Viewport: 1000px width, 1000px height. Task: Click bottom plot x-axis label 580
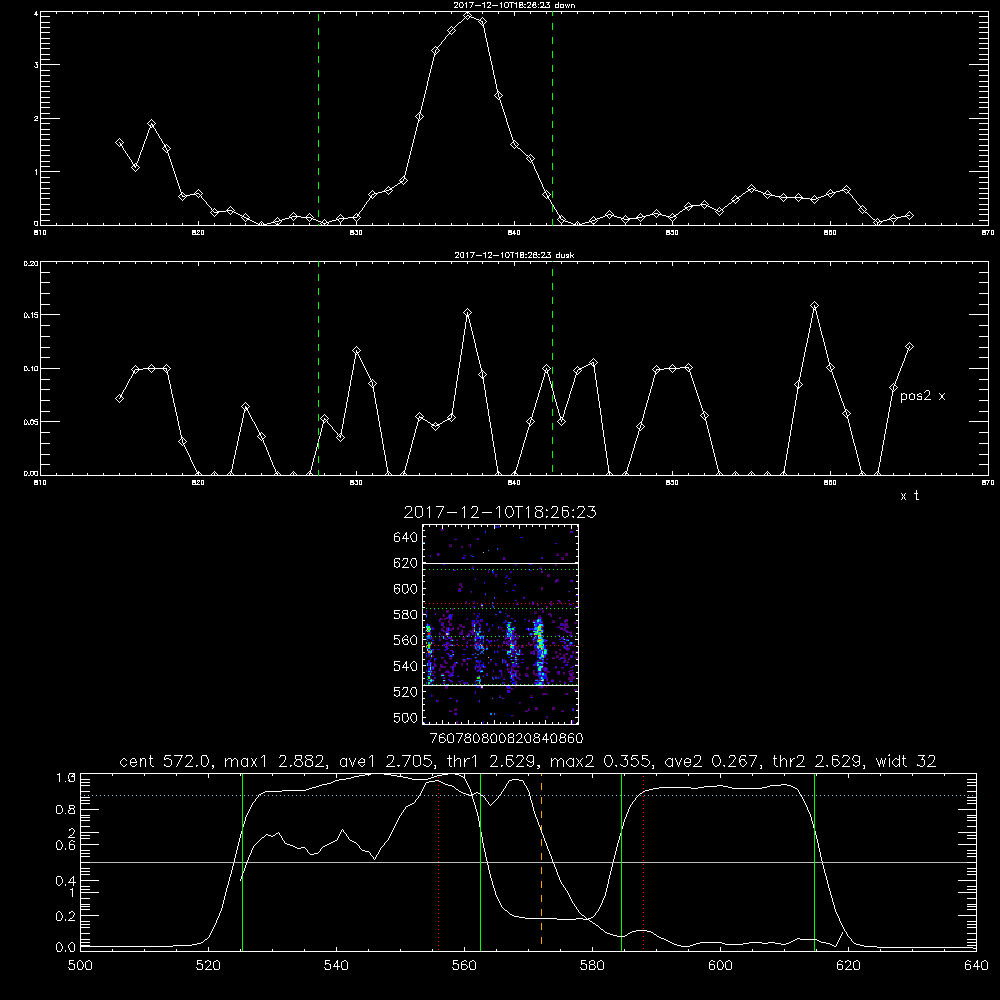point(592,966)
